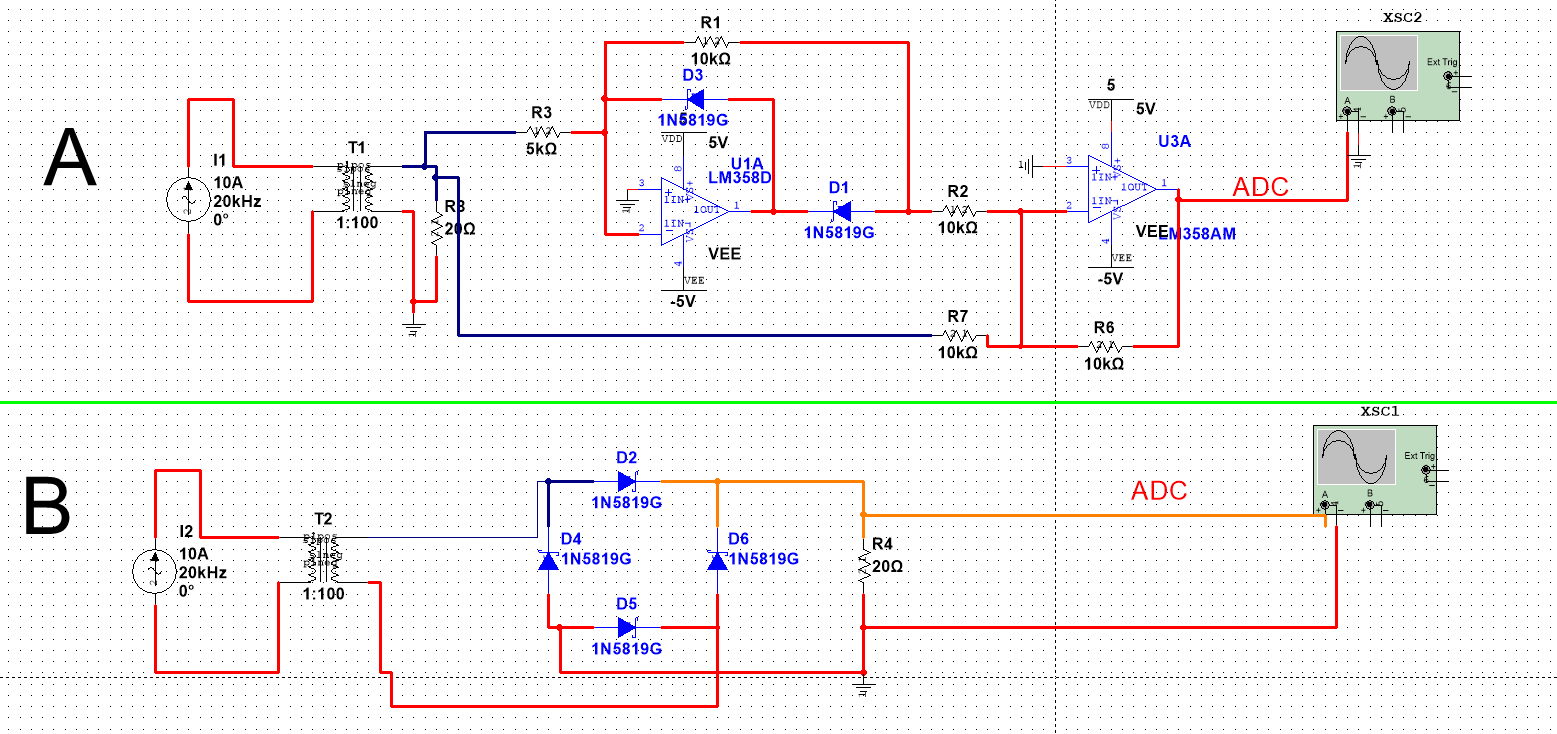Select resistor R4 symbol
This screenshot has height=734, width=1557.
point(863,567)
